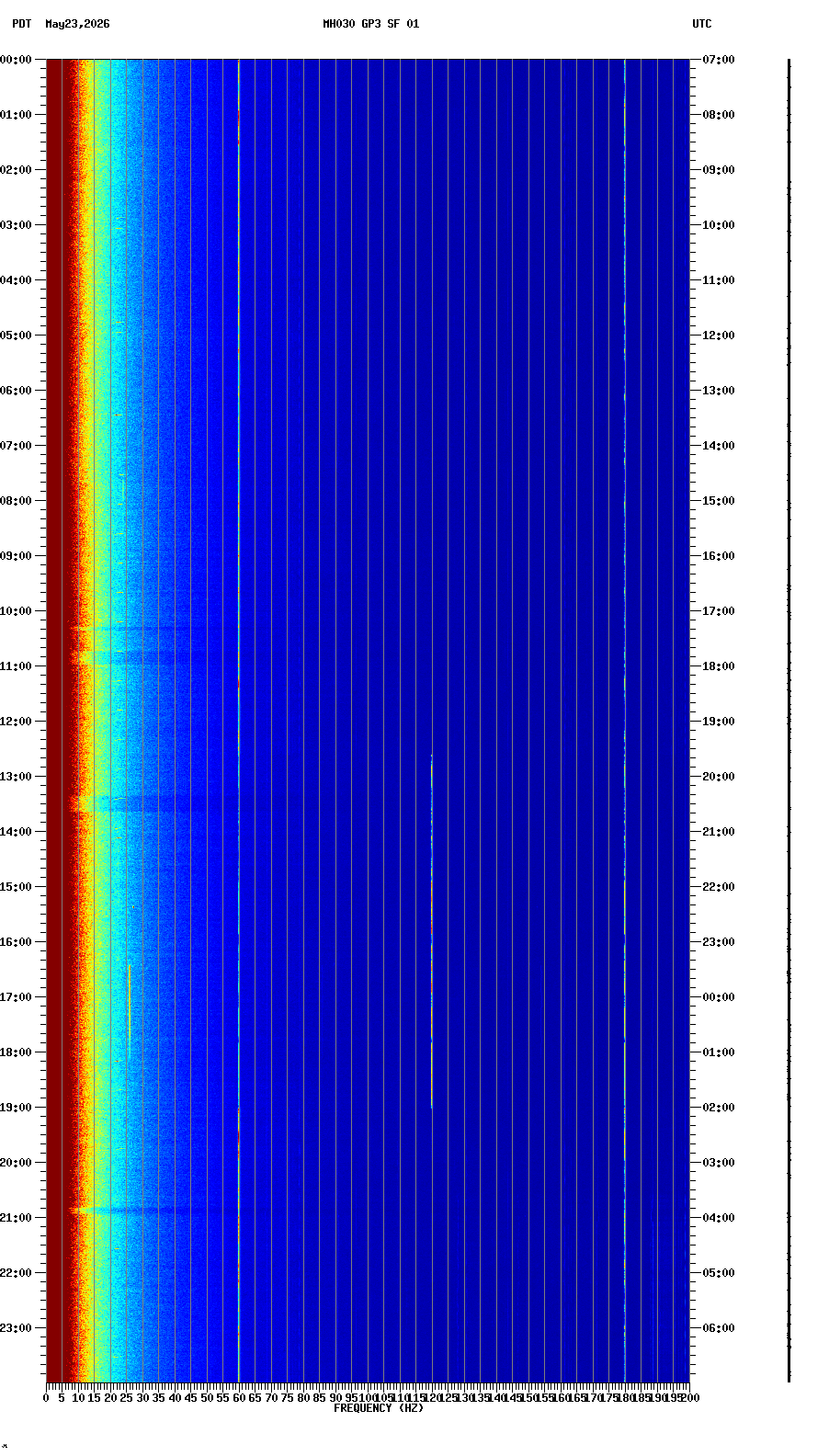Click the 13:00 UTC time label
Image resolution: width=829 pixels, height=1456 pixels.
pyautogui.click(x=719, y=391)
